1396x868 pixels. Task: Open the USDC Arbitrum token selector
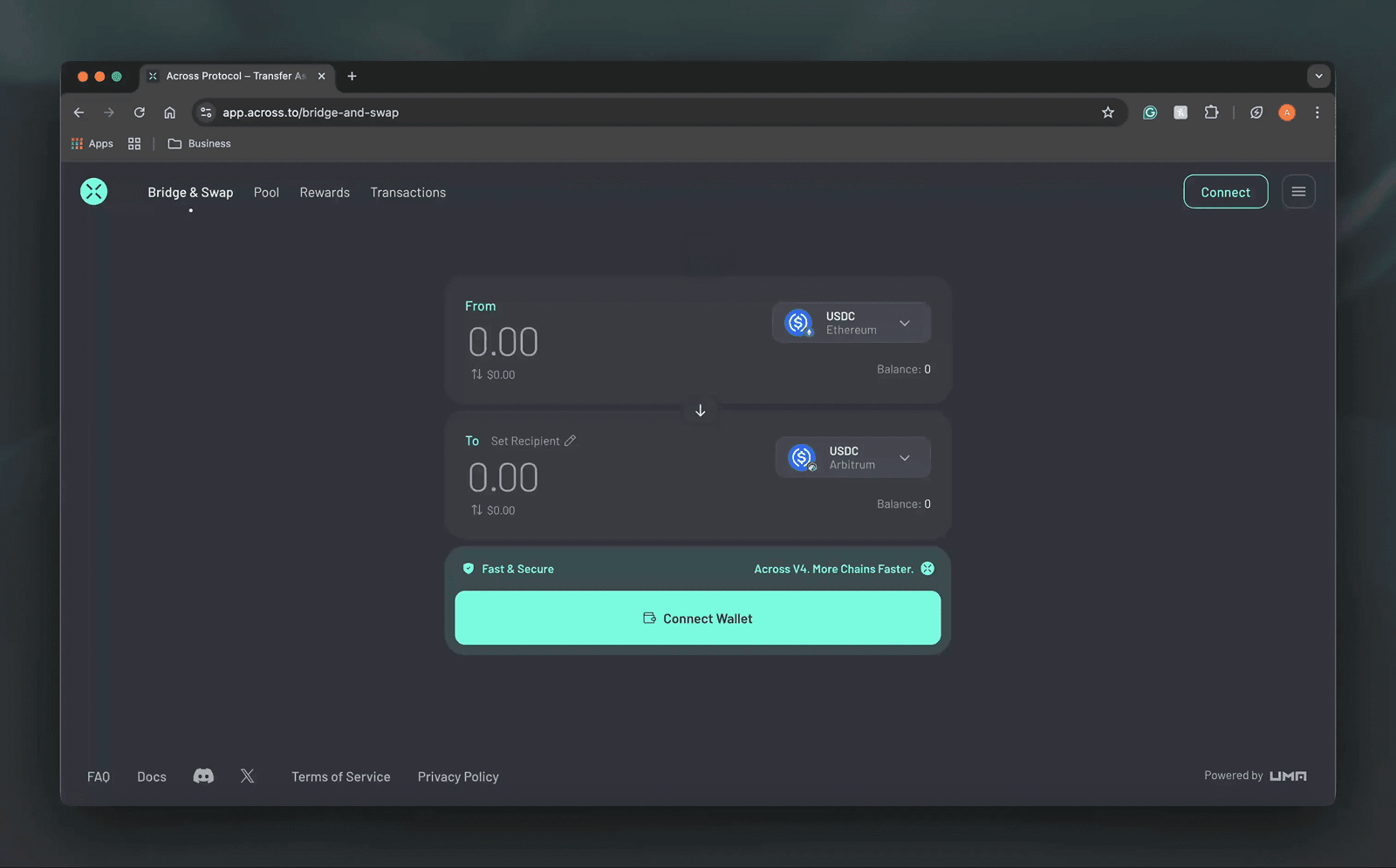(852, 456)
